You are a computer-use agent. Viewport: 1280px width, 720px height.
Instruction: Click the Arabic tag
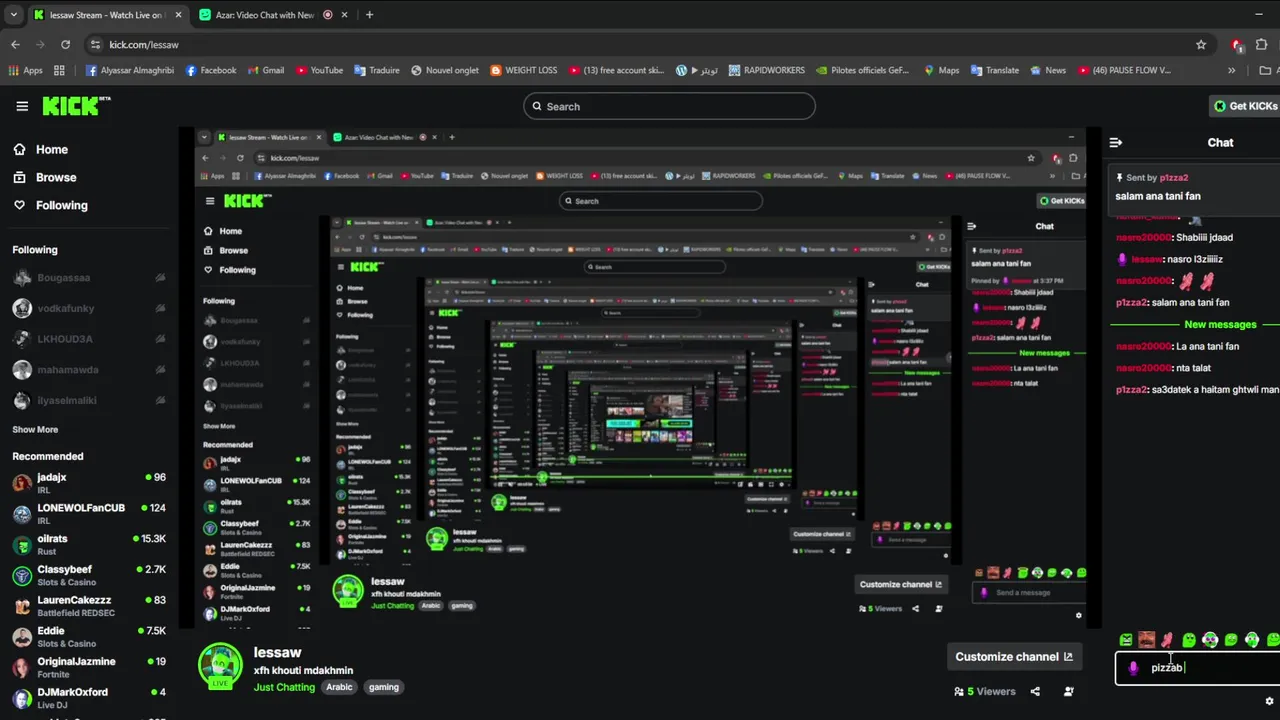[x=339, y=687]
